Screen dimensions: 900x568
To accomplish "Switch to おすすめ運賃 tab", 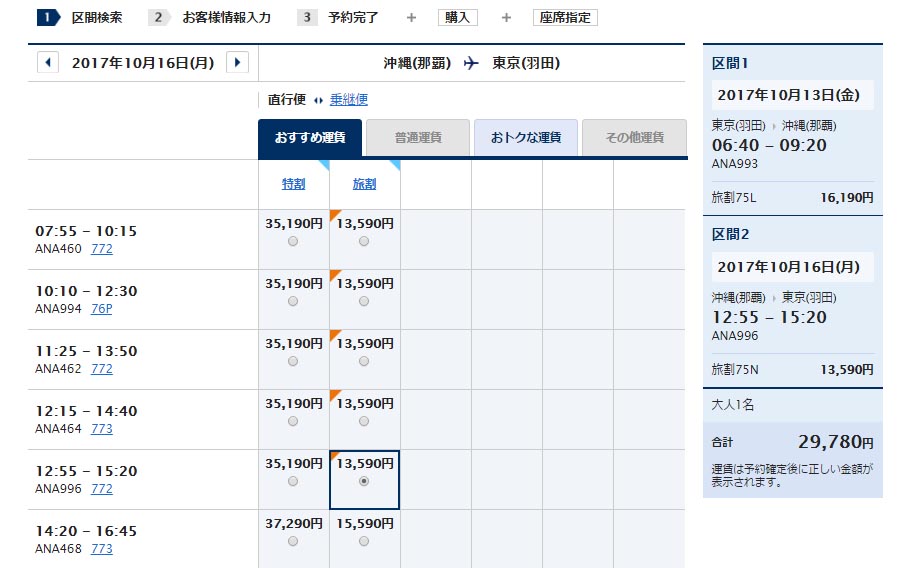I will click(310, 138).
